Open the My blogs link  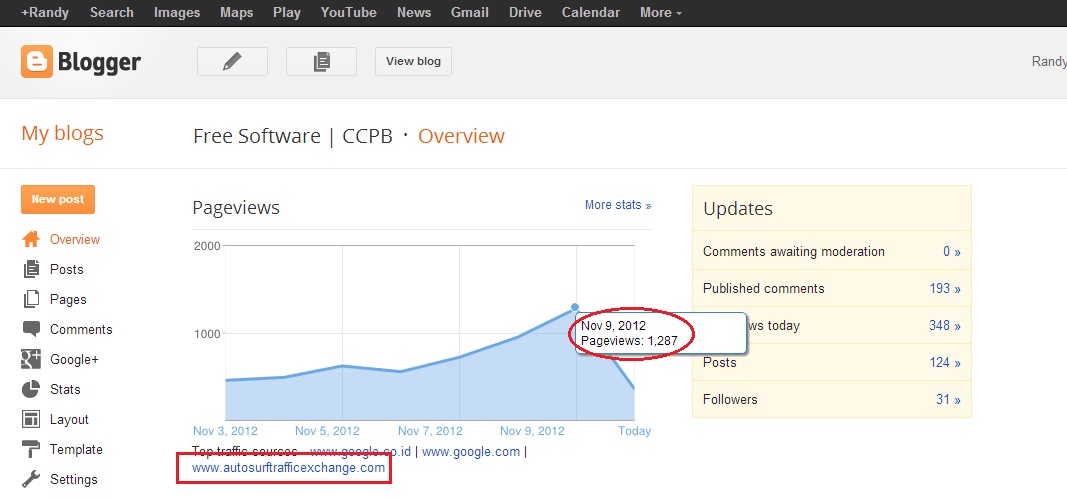click(63, 133)
